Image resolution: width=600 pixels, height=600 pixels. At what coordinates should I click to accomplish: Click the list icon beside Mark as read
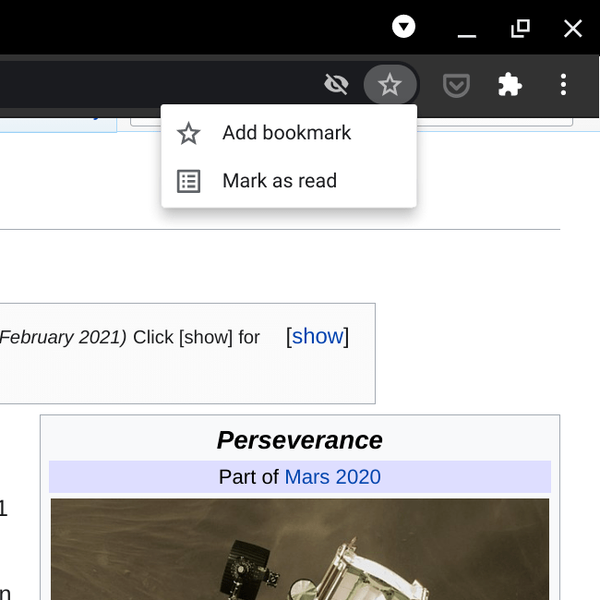[189, 181]
